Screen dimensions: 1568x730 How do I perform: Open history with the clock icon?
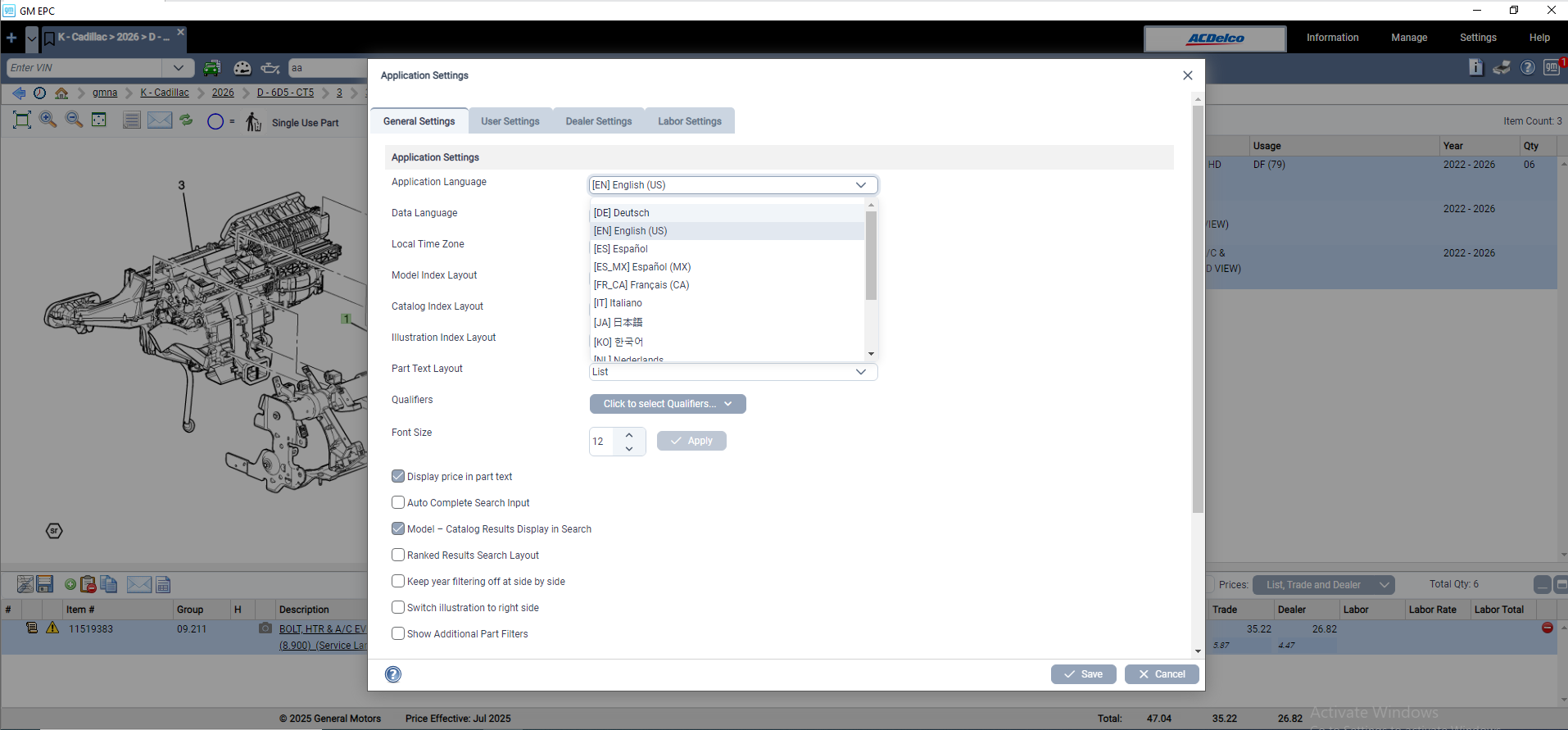pos(39,93)
